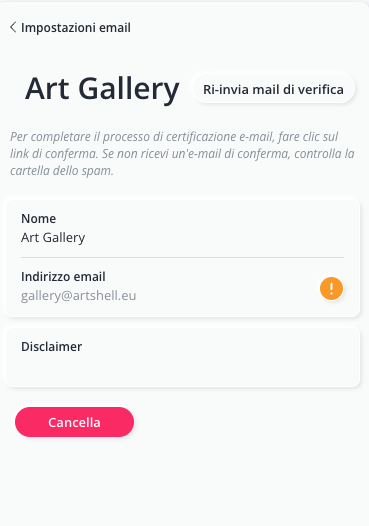This screenshot has width=369, height=526.
Task: Click the back chevron arrow icon
Action: click(x=13, y=27)
